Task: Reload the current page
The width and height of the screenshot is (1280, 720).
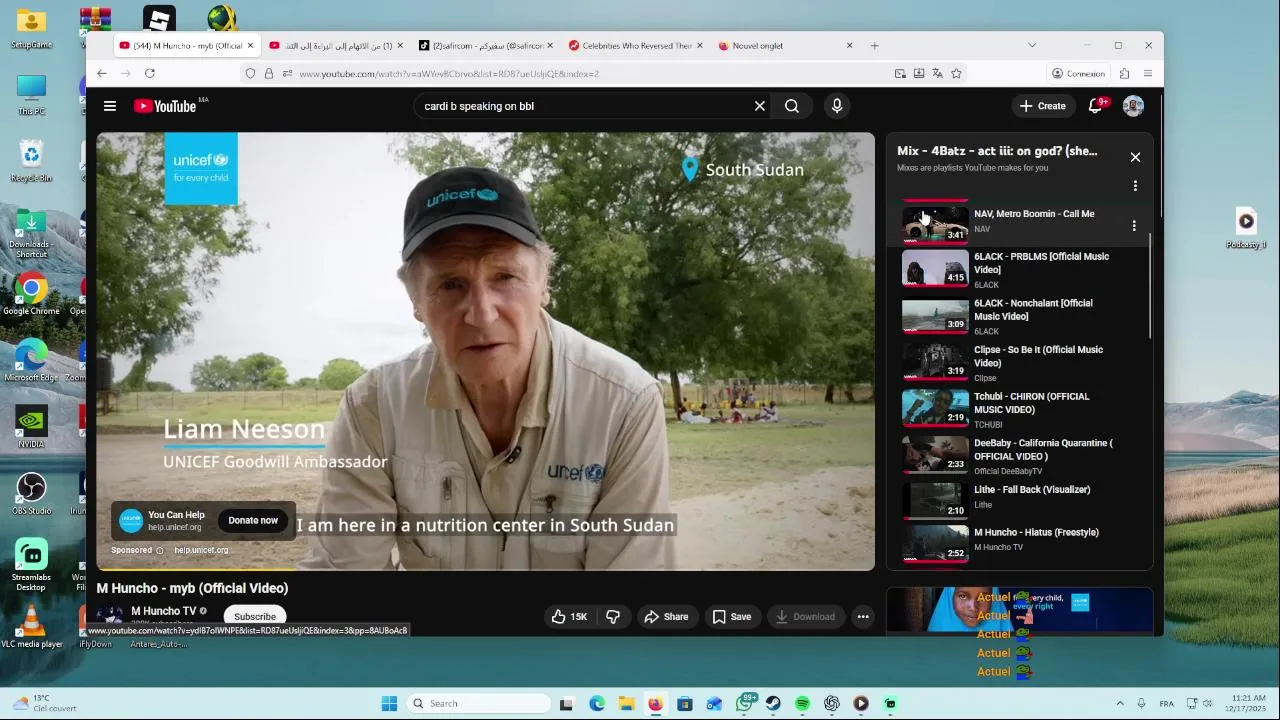Action: coord(150,73)
